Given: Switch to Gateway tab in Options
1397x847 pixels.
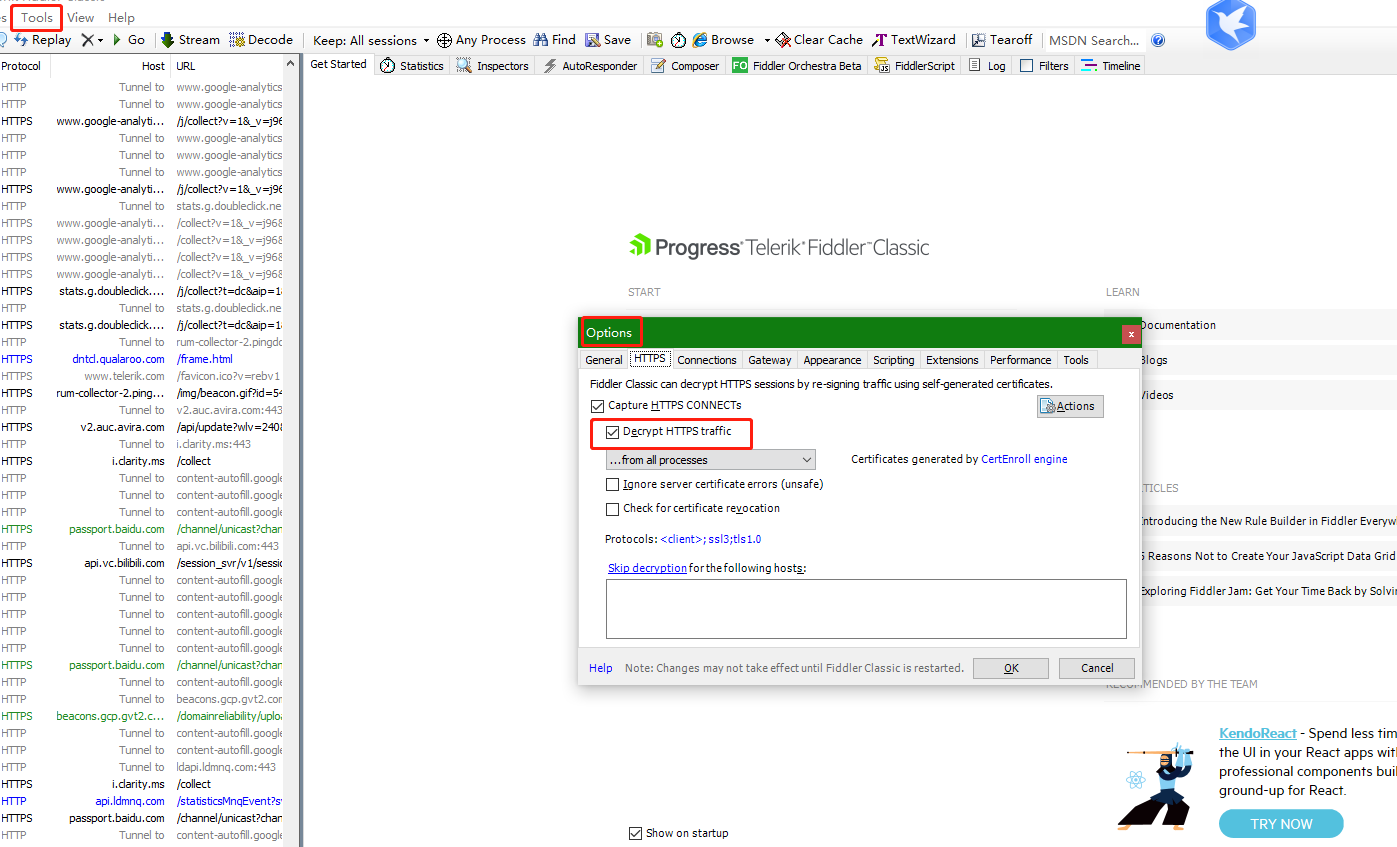Looking at the screenshot, I should (770, 360).
